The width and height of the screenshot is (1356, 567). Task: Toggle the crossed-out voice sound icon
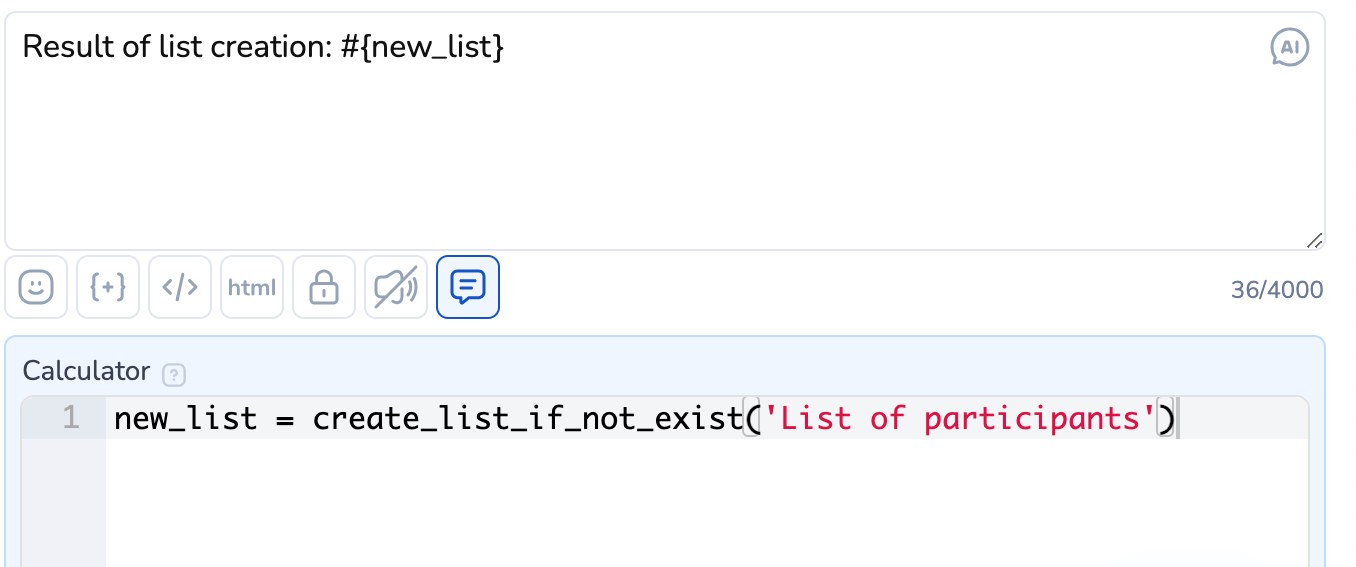pos(396,288)
